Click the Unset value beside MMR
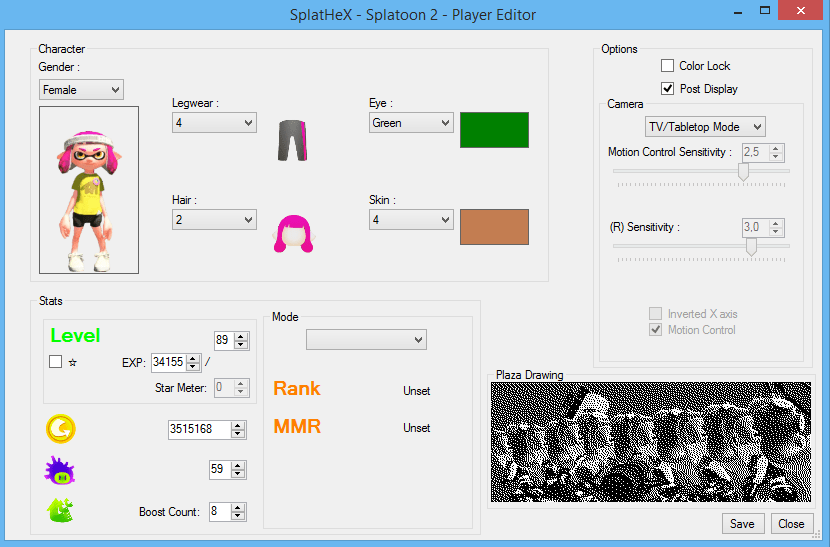Viewport: 830px width, 547px height. pyautogui.click(x=417, y=428)
